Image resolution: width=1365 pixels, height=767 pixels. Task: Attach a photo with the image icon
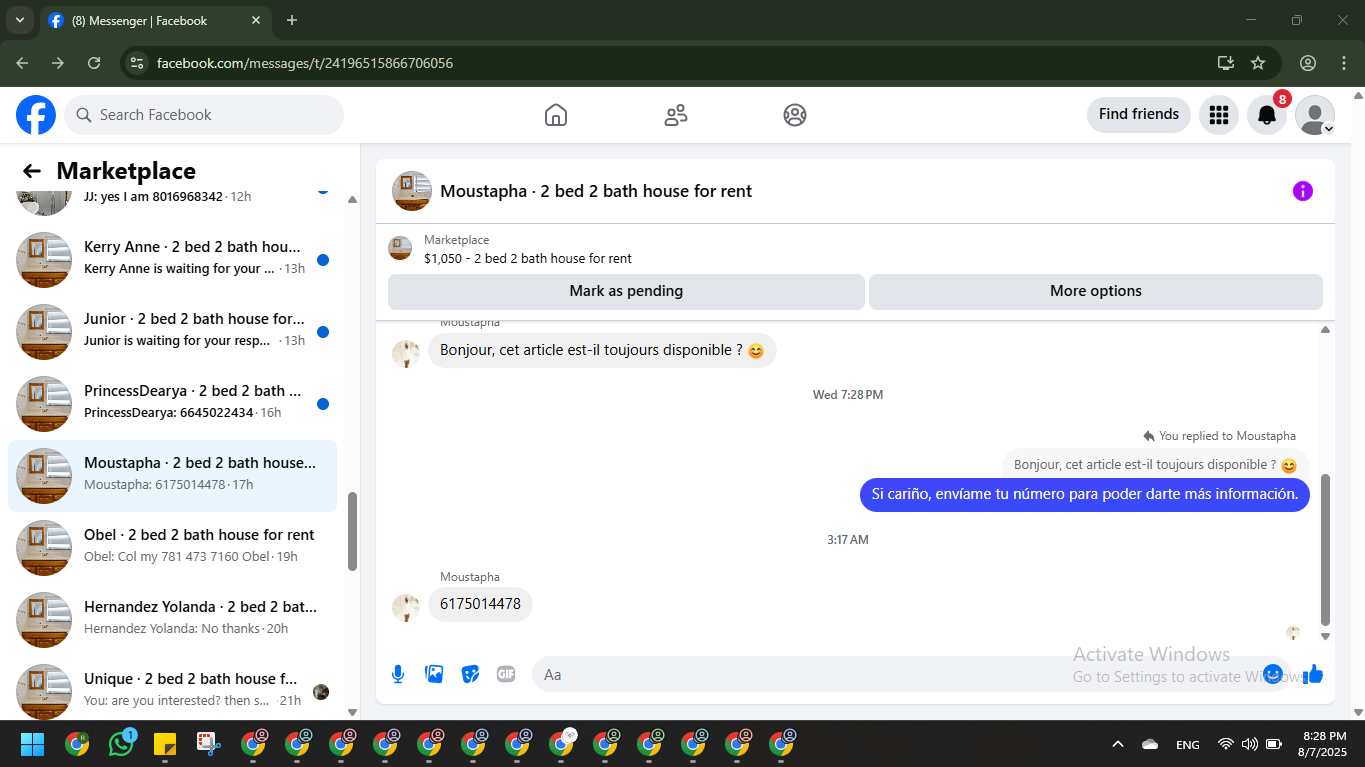coord(434,674)
